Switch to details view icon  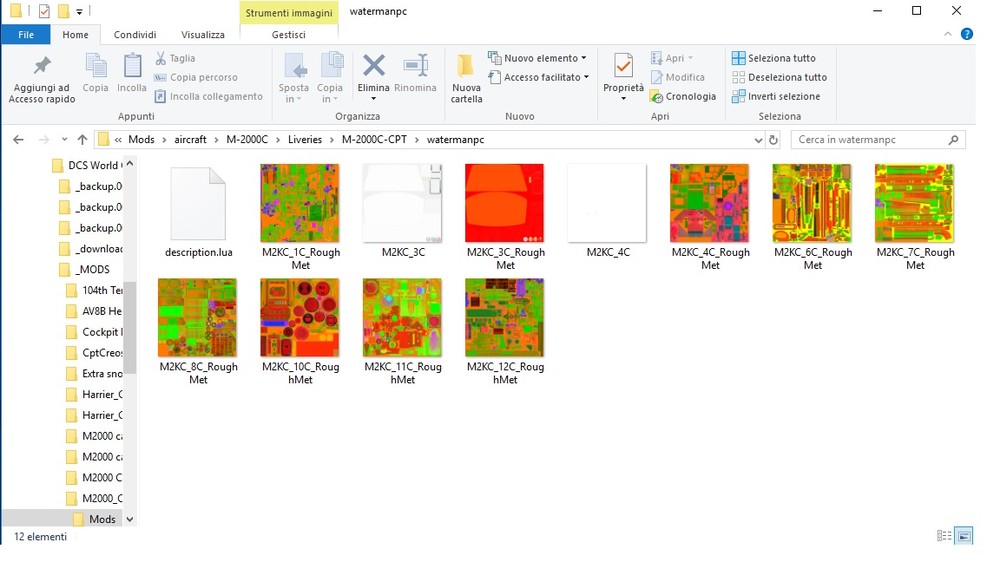944,536
